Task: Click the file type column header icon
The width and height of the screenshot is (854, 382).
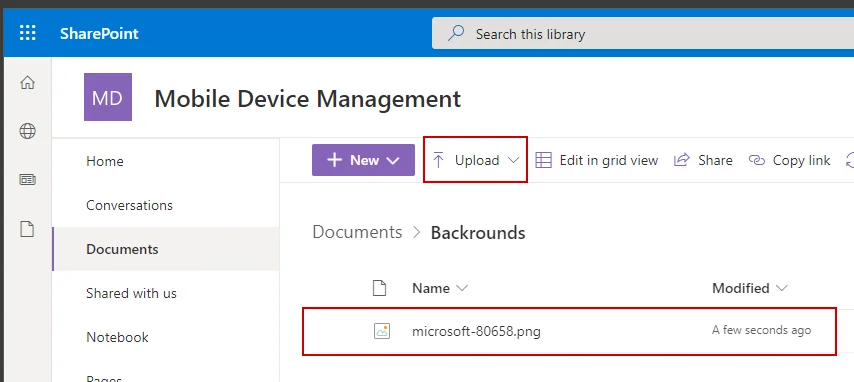Action: [379, 288]
